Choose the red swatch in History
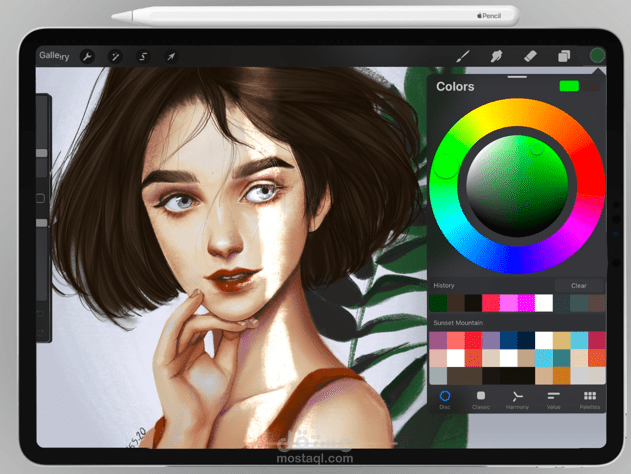Viewport: 631px width, 474px height. tap(491, 303)
